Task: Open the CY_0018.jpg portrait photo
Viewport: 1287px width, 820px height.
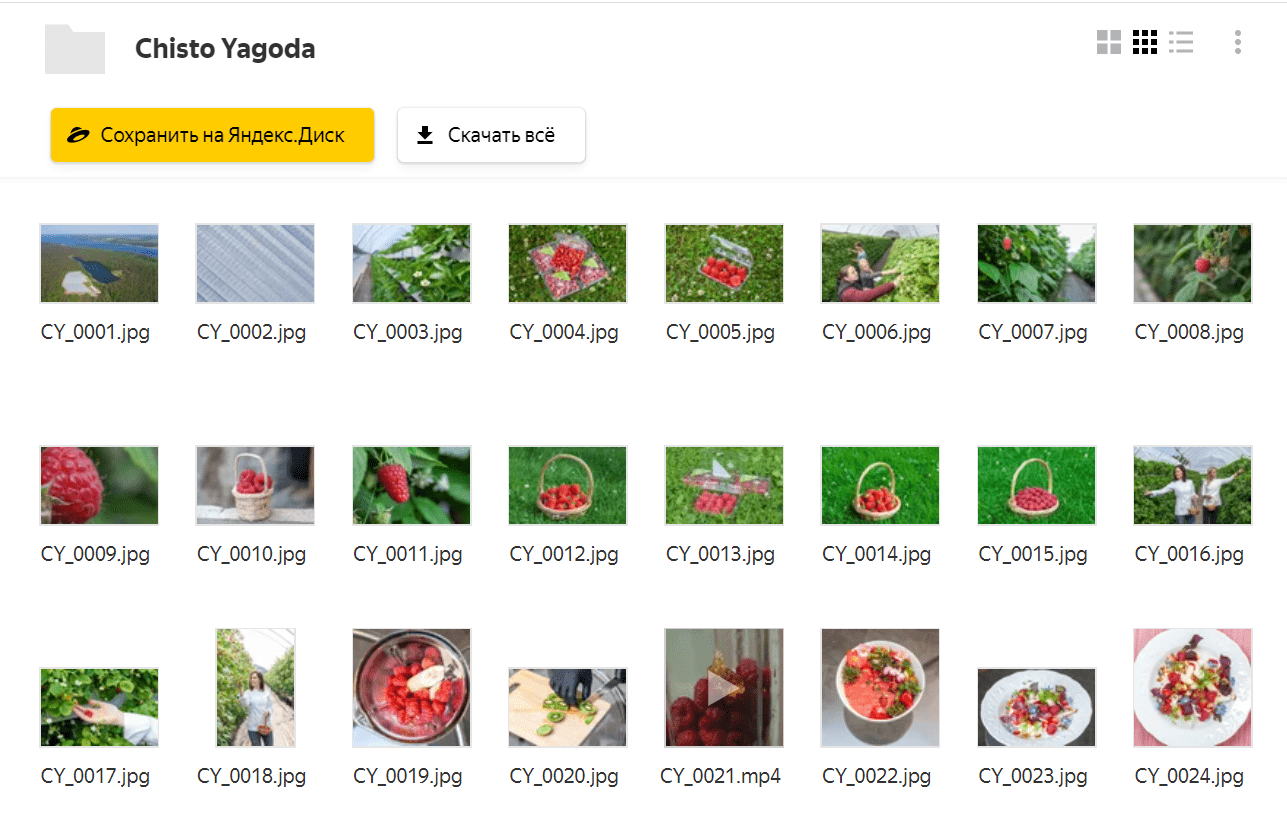Action: 256,687
